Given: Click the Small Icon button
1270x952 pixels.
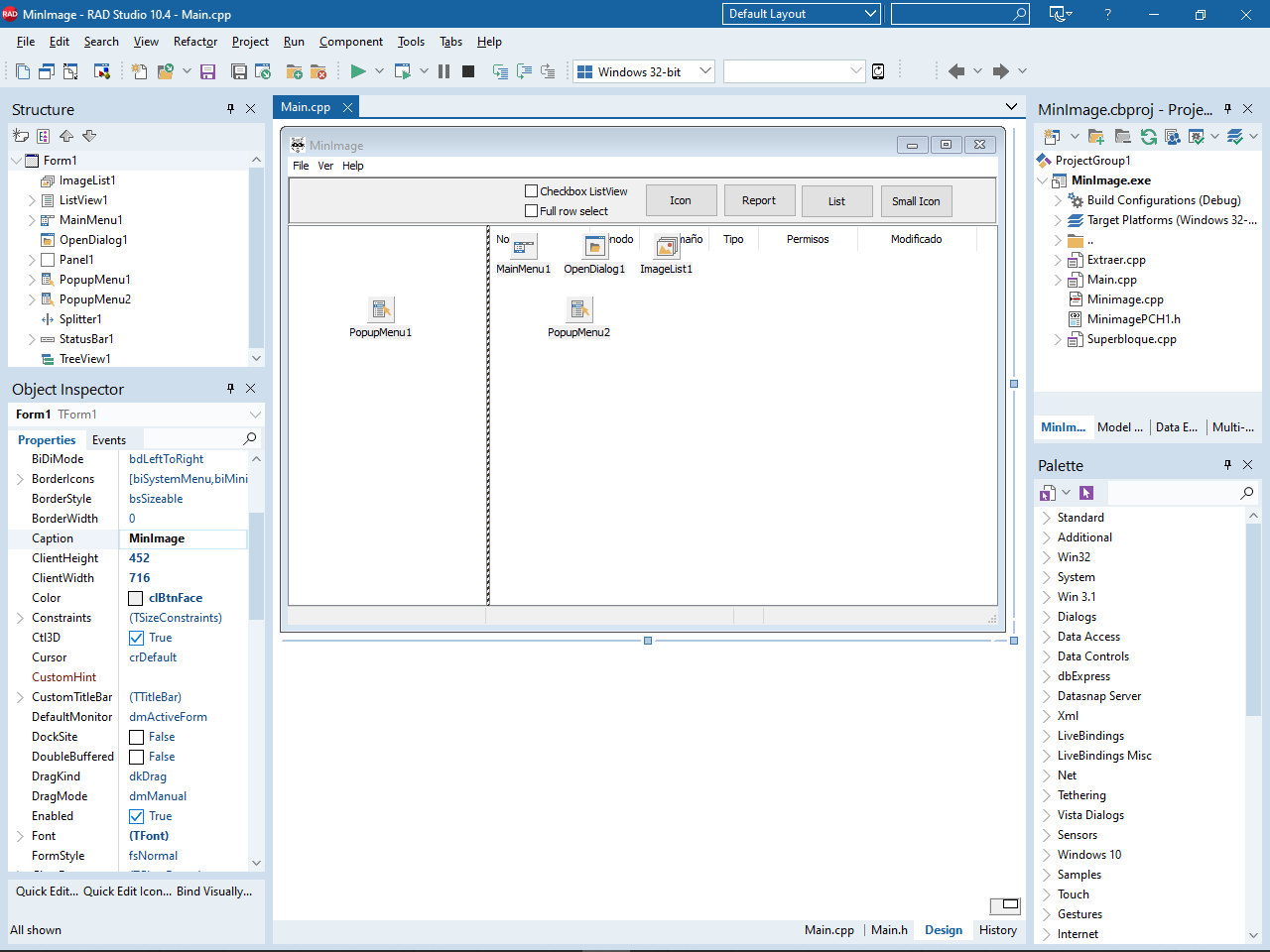Looking at the screenshot, I should point(915,201).
